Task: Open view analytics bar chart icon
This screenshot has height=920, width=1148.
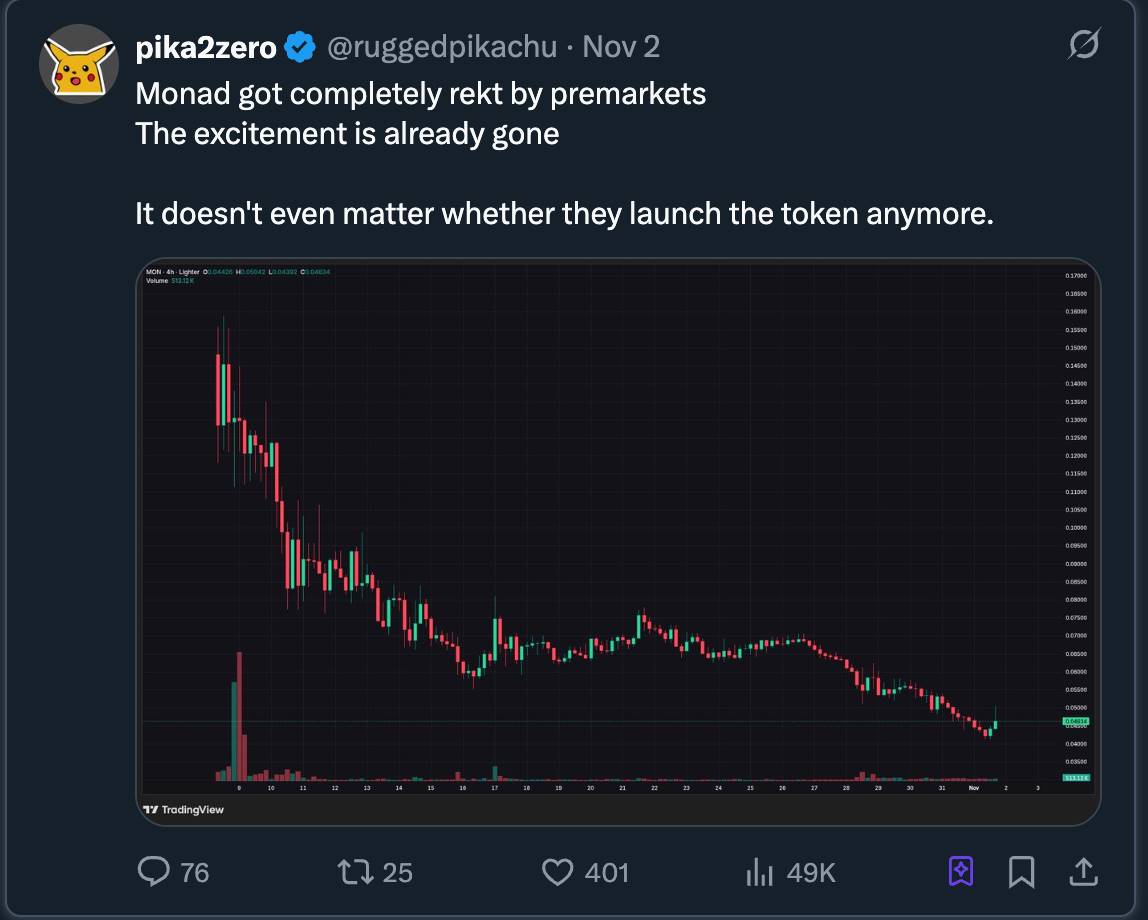Action: click(760, 872)
